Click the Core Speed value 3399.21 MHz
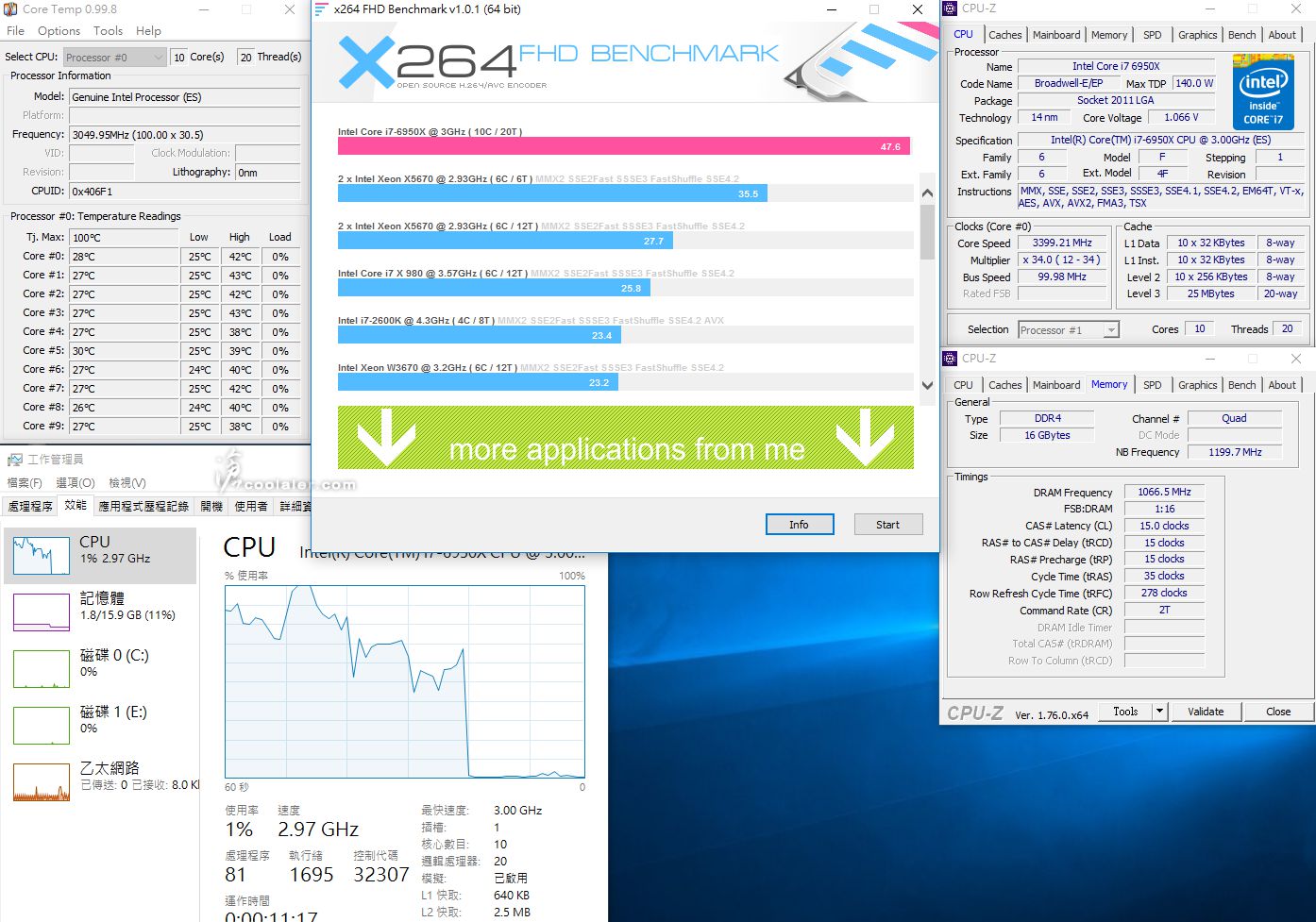1316x922 pixels. (1063, 243)
